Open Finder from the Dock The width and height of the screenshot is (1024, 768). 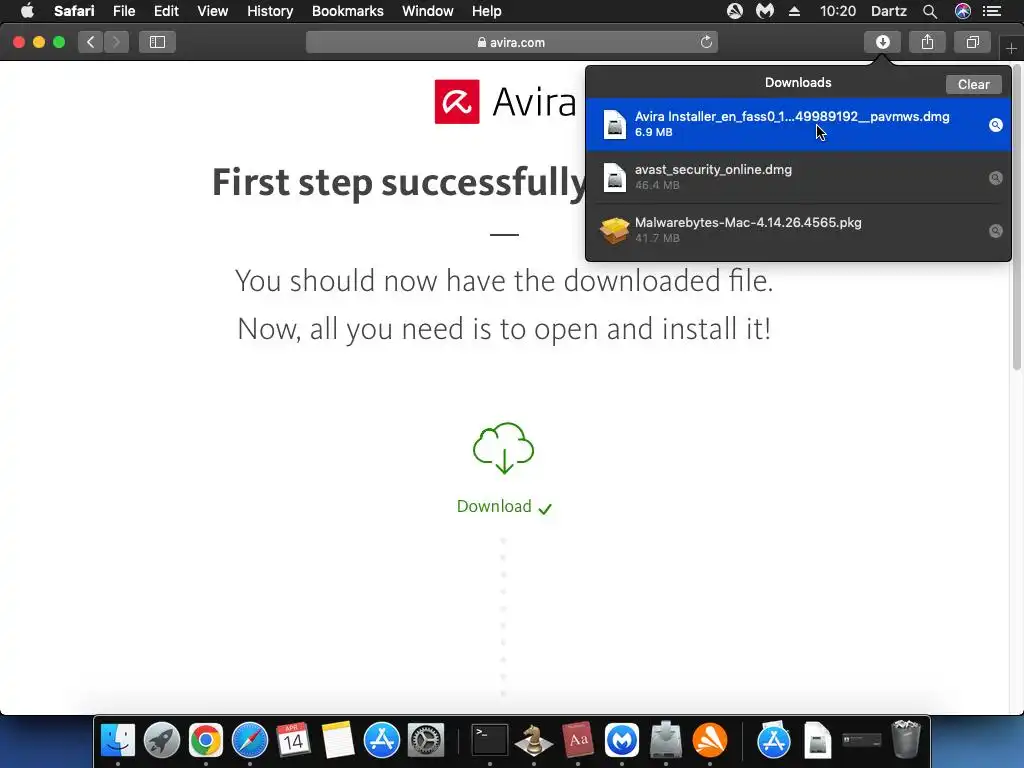pos(118,740)
